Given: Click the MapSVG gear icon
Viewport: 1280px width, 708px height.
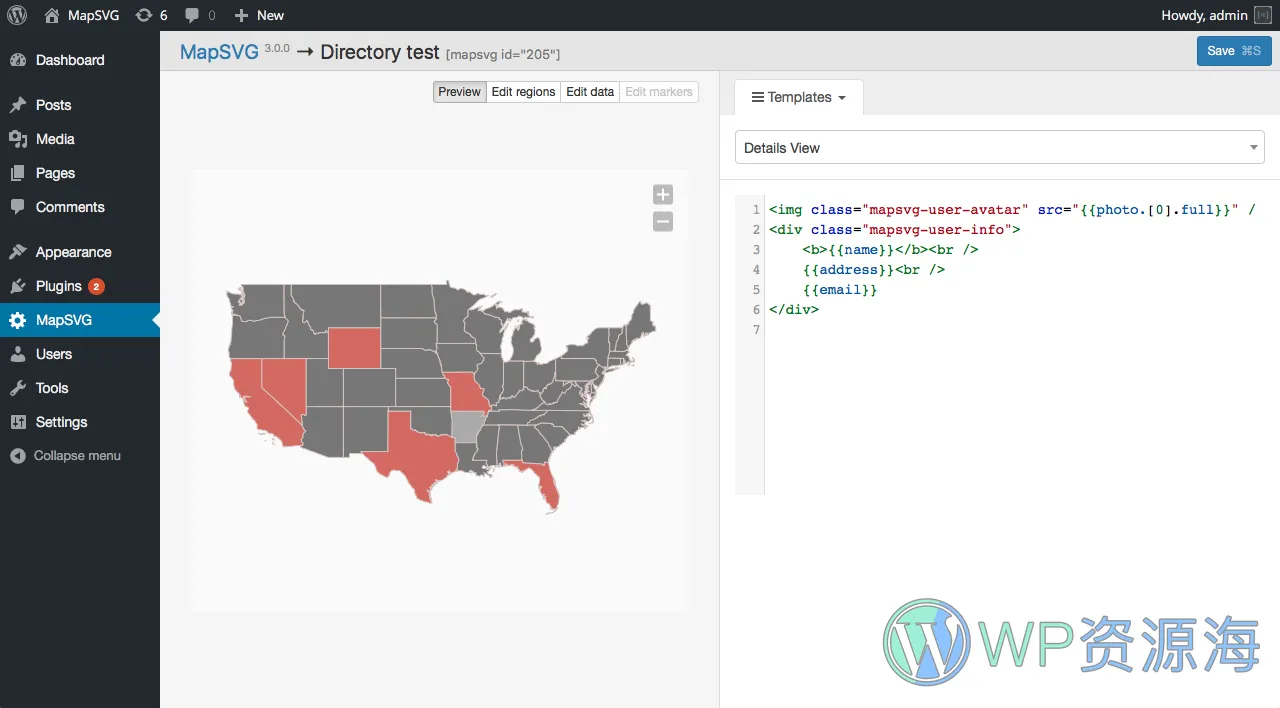Looking at the screenshot, I should coord(18,320).
